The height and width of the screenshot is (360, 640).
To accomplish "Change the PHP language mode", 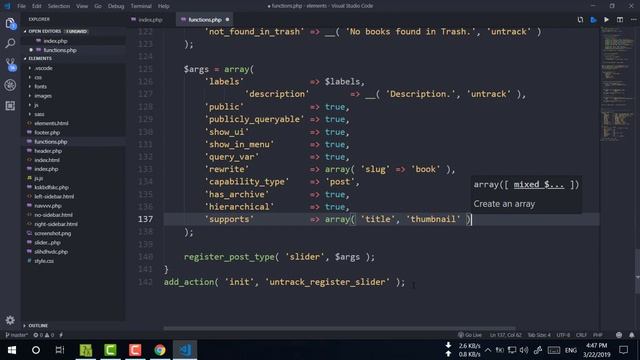I will tap(598, 335).
